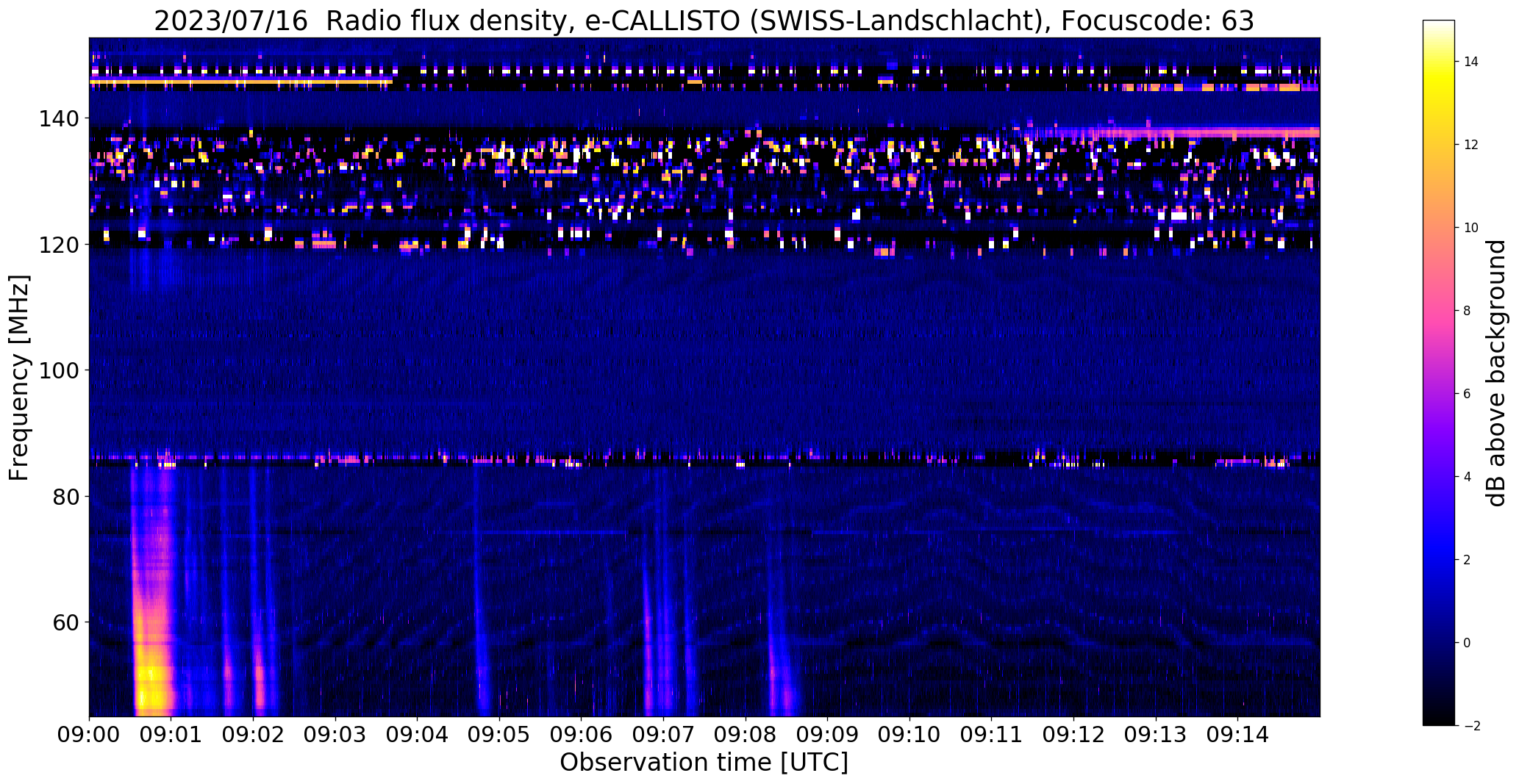This screenshot has width=1519, height=784.
Task: Click the 140 frequency tick label
Action: click(60, 118)
